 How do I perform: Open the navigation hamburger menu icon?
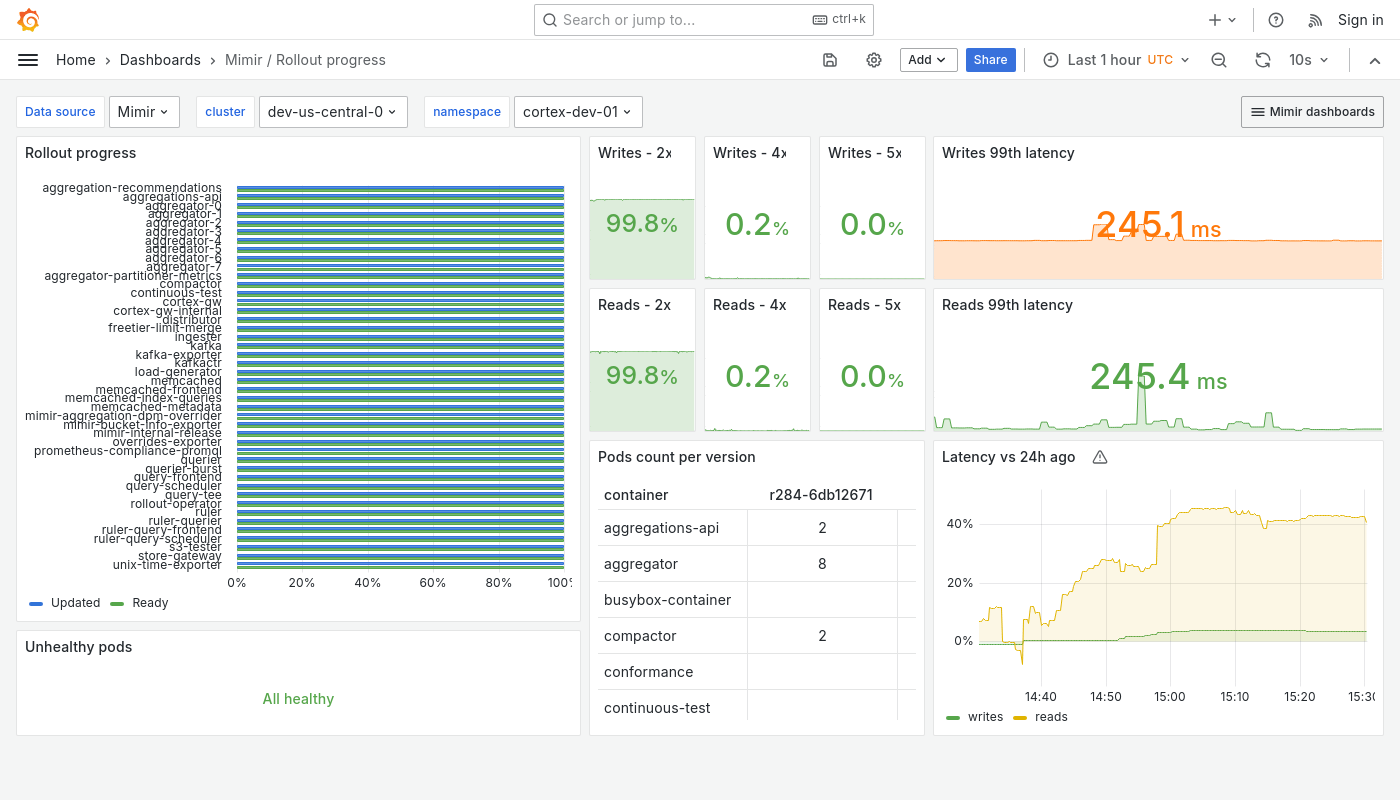click(28, 60)
